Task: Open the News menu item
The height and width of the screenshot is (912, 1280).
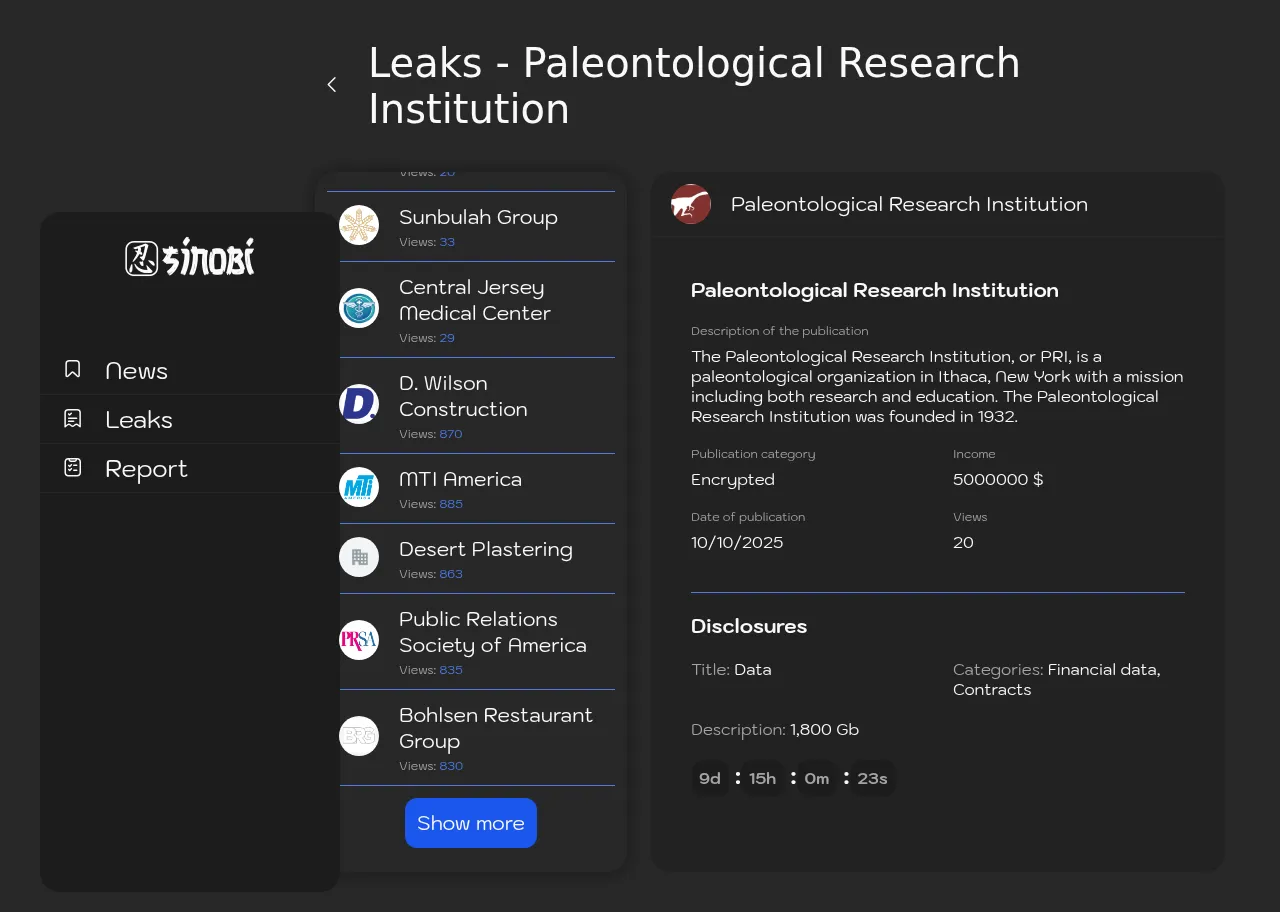Action: tap(136, 371)
